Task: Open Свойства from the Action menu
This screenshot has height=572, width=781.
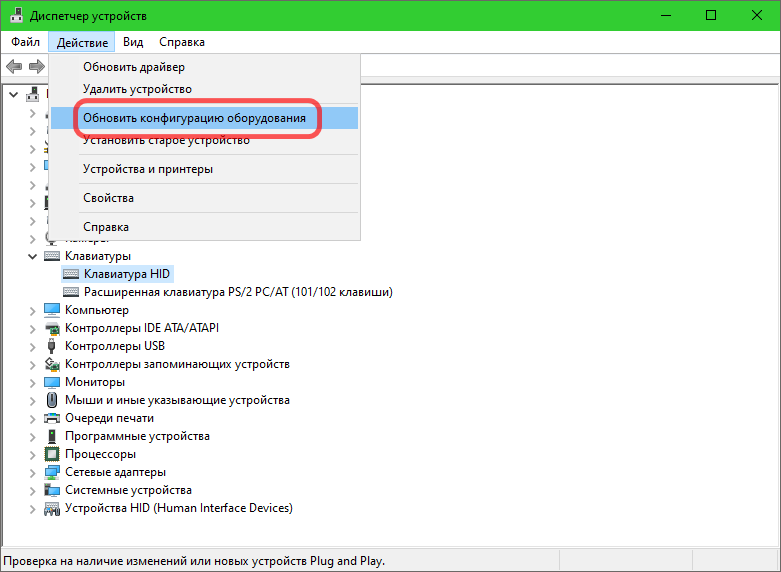Action: coord(108,198)
